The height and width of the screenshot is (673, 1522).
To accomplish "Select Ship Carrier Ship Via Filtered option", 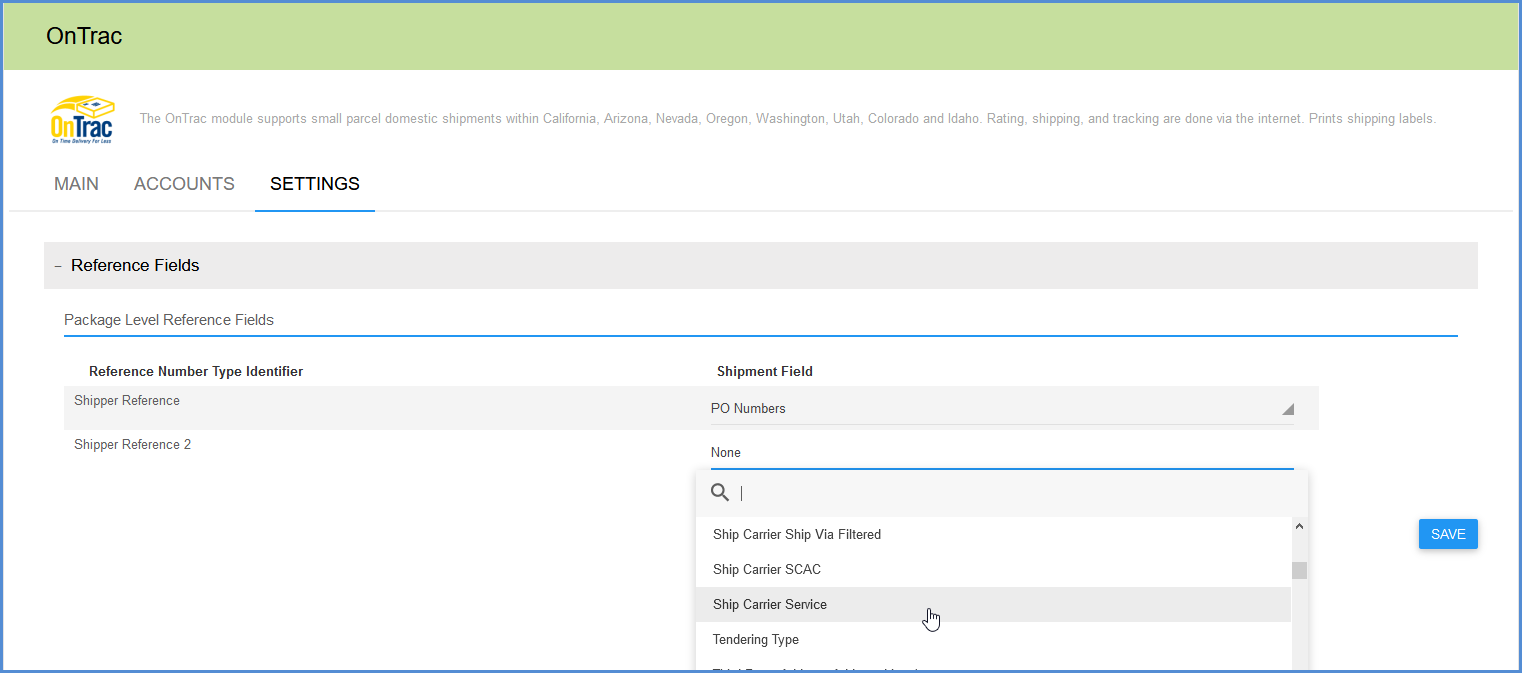I will pos(797,534).
